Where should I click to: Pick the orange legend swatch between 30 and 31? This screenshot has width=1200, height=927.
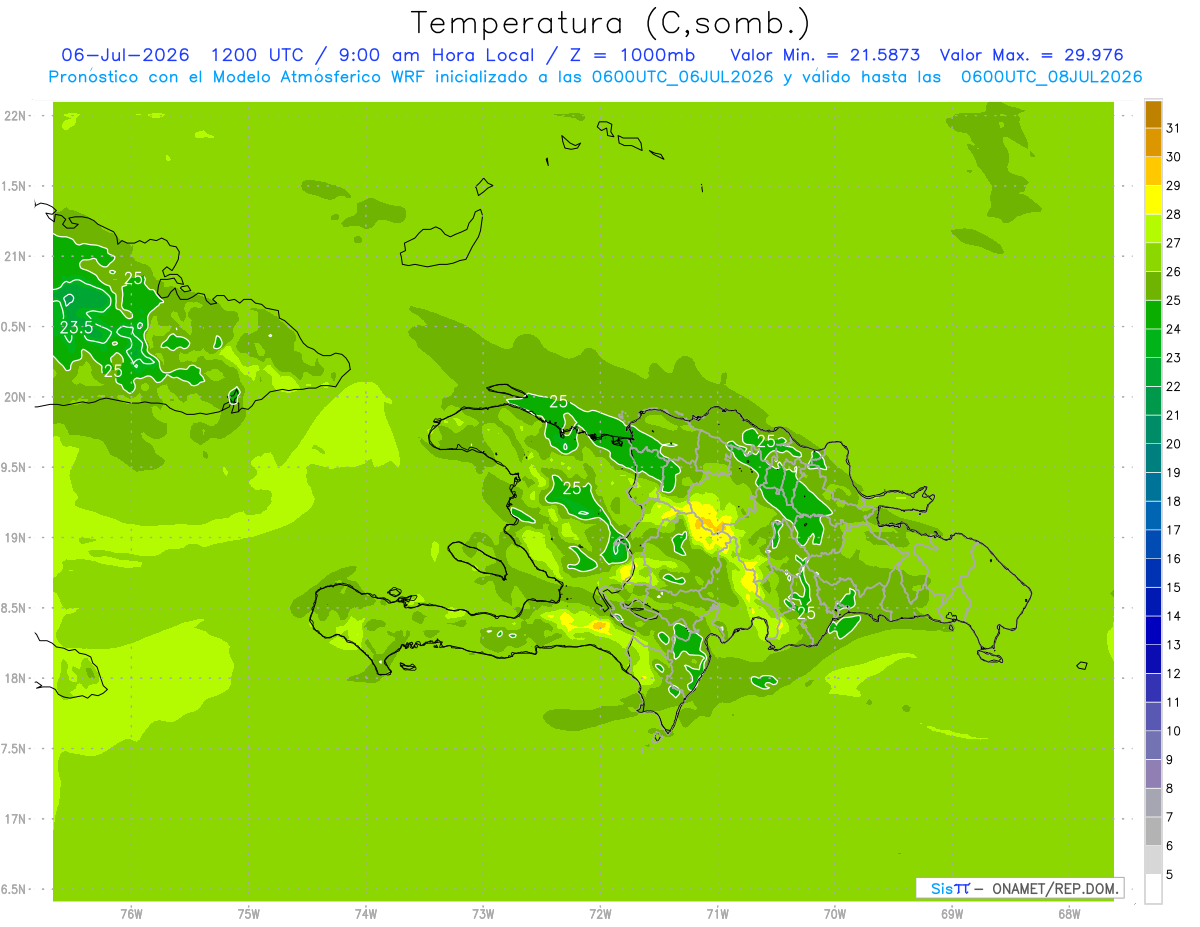1153,143
